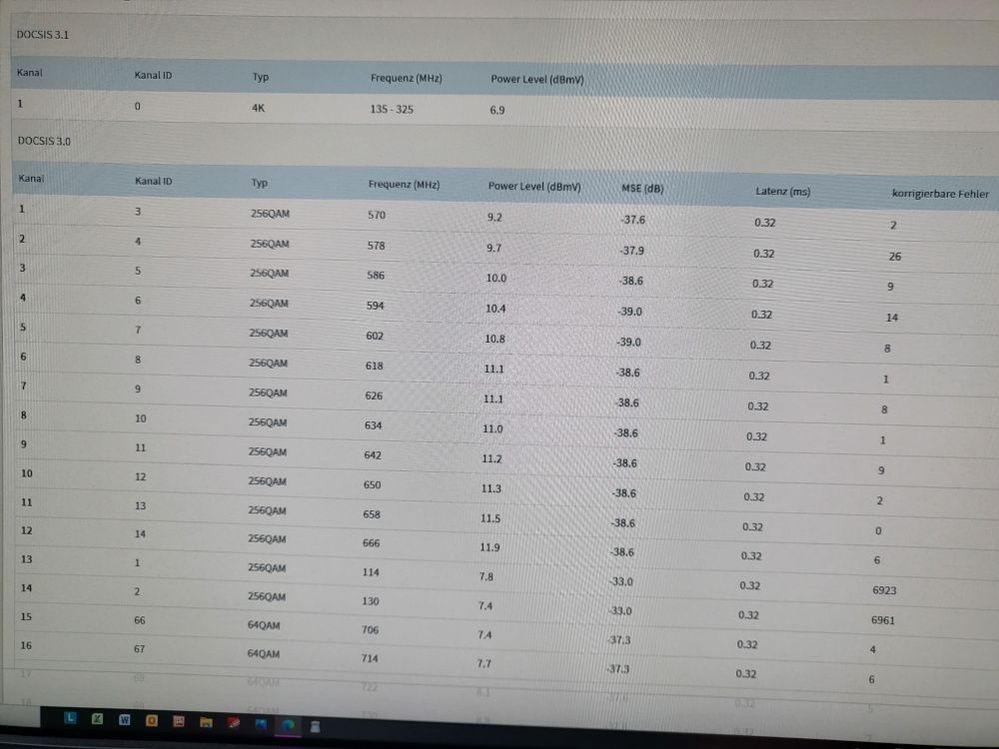Select correctable errors cell '6923'
999x749 pixels.
[x=884, y=590]
